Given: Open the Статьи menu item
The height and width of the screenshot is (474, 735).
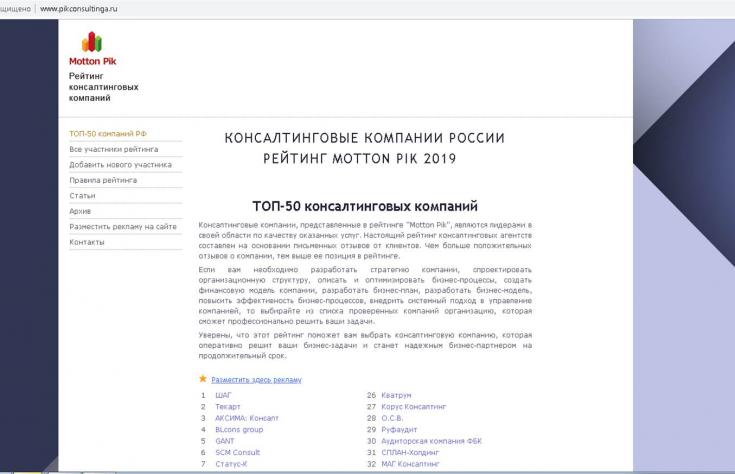Looking at the screenshot, I should pos(82,196).
